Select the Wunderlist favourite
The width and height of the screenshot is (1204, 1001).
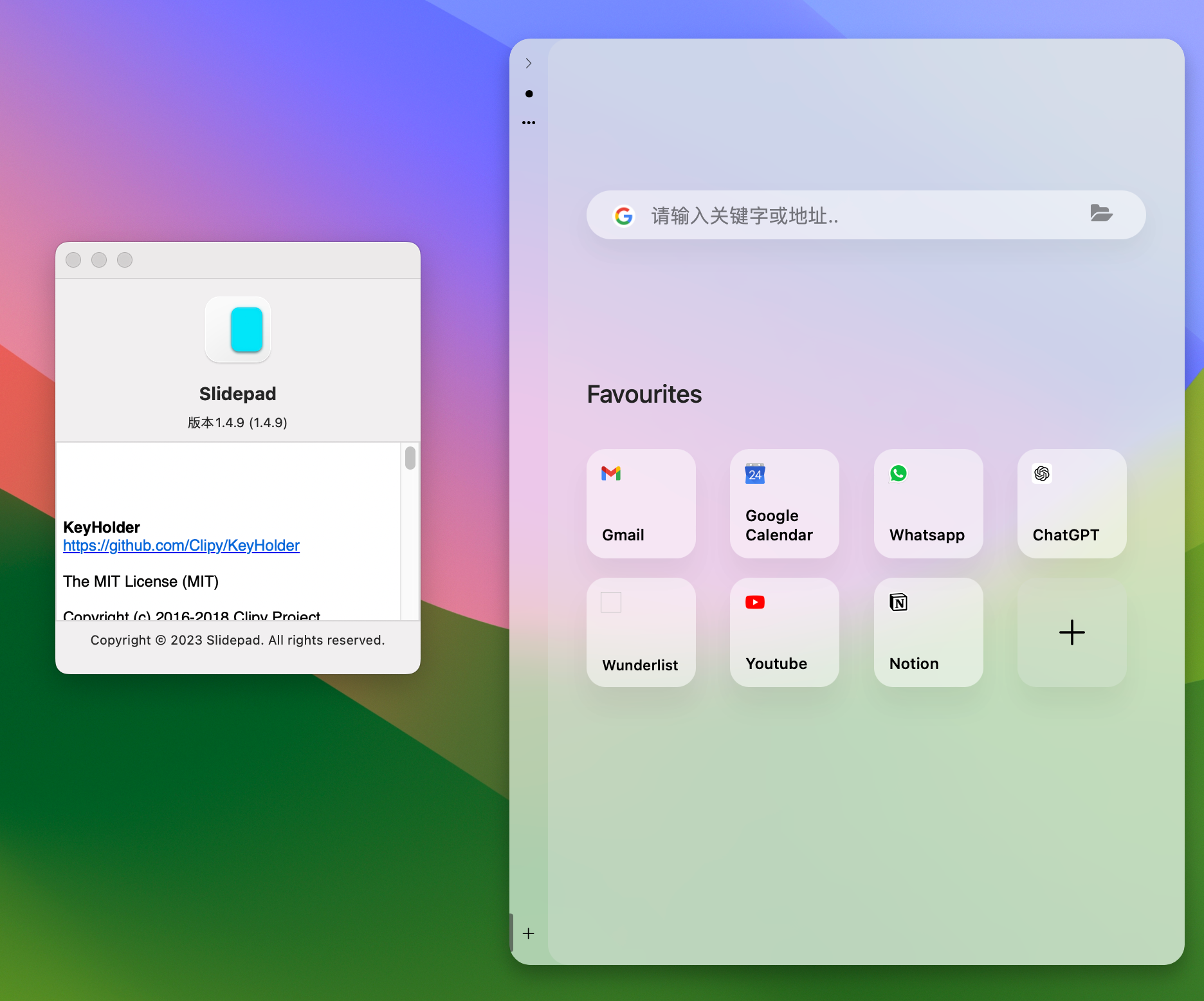(641, 632)
